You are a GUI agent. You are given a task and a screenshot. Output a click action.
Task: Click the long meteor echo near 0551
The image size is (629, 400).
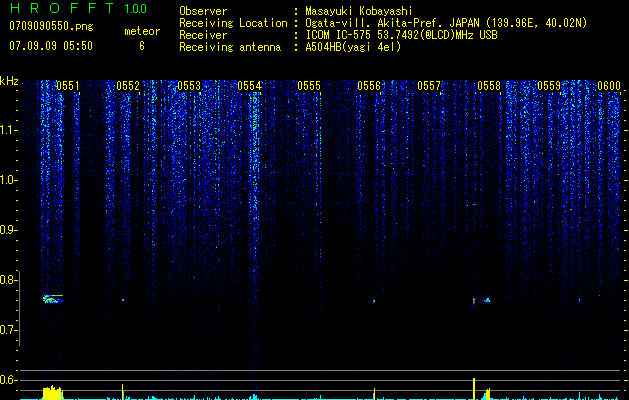[53, 298]
